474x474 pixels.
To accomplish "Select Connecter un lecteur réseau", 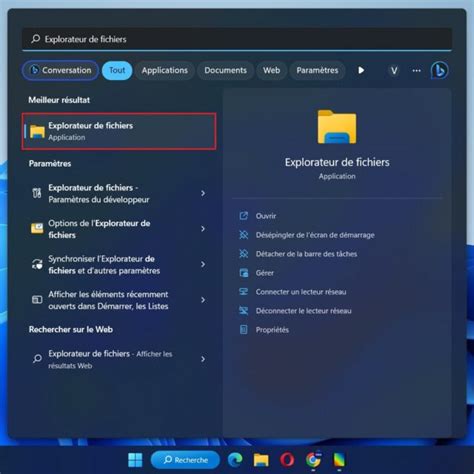I will tap(301, 292).
